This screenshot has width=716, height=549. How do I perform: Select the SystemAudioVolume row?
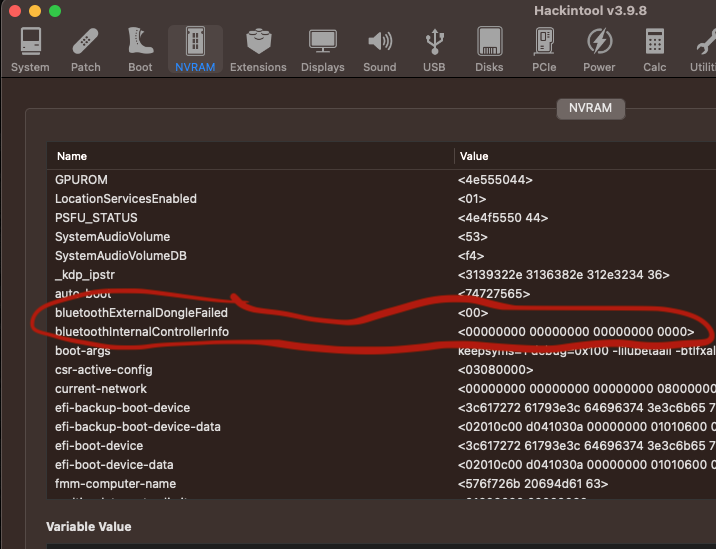381,237
